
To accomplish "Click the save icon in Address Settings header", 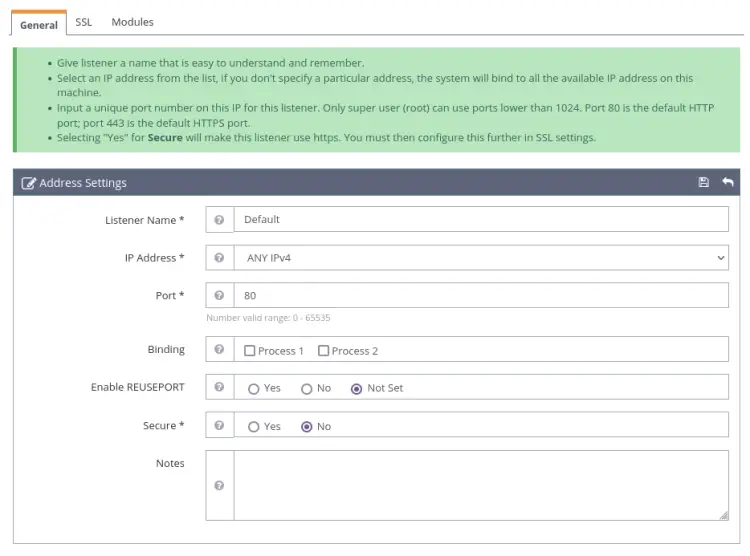I will 704,182.
